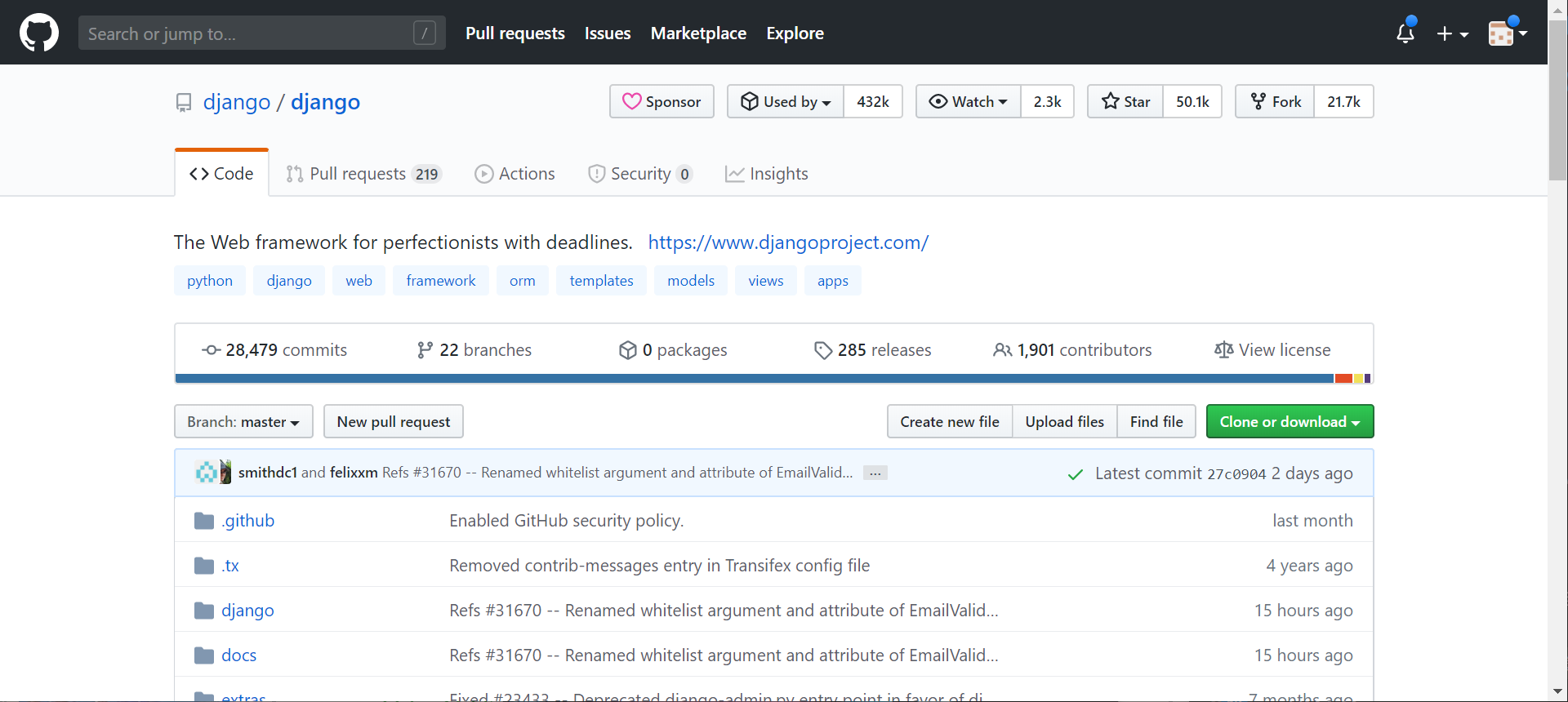Open the felixxm author link
This screenshot has height=702, width=1568.
(x=354, y=473)
